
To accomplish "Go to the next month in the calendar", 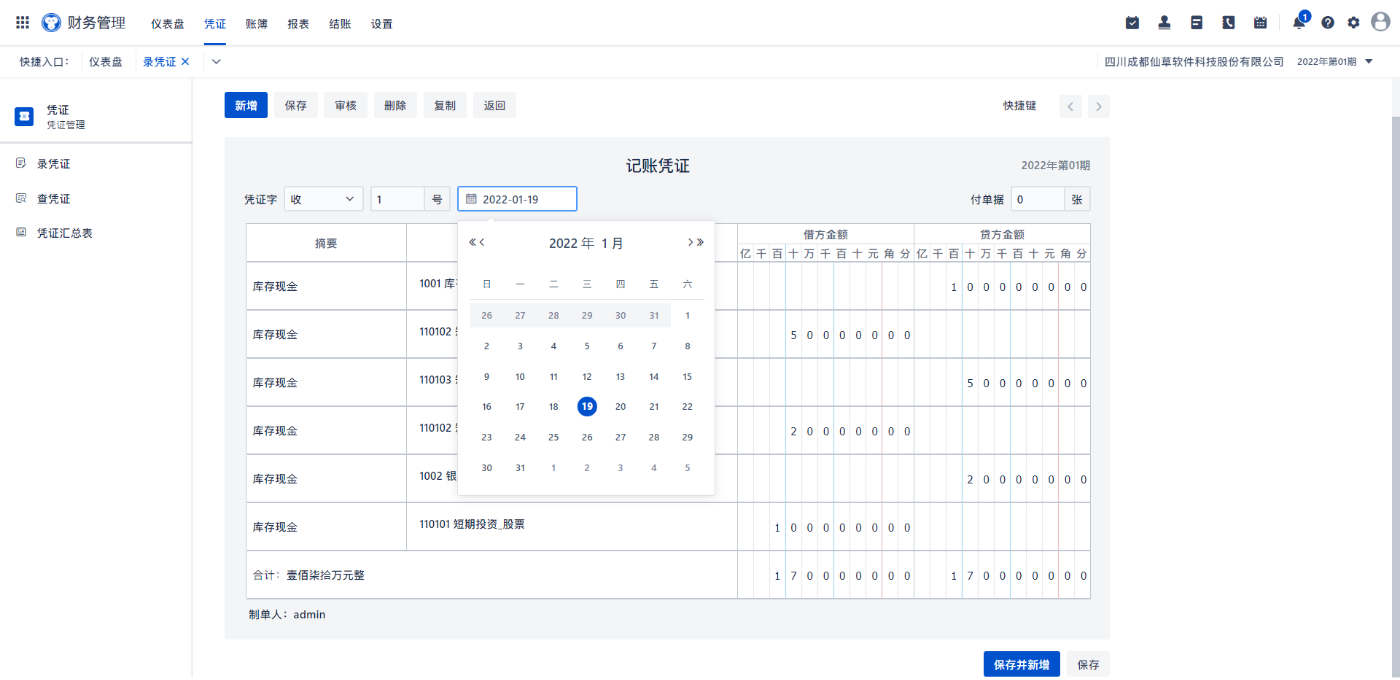I will pos(690,242).
